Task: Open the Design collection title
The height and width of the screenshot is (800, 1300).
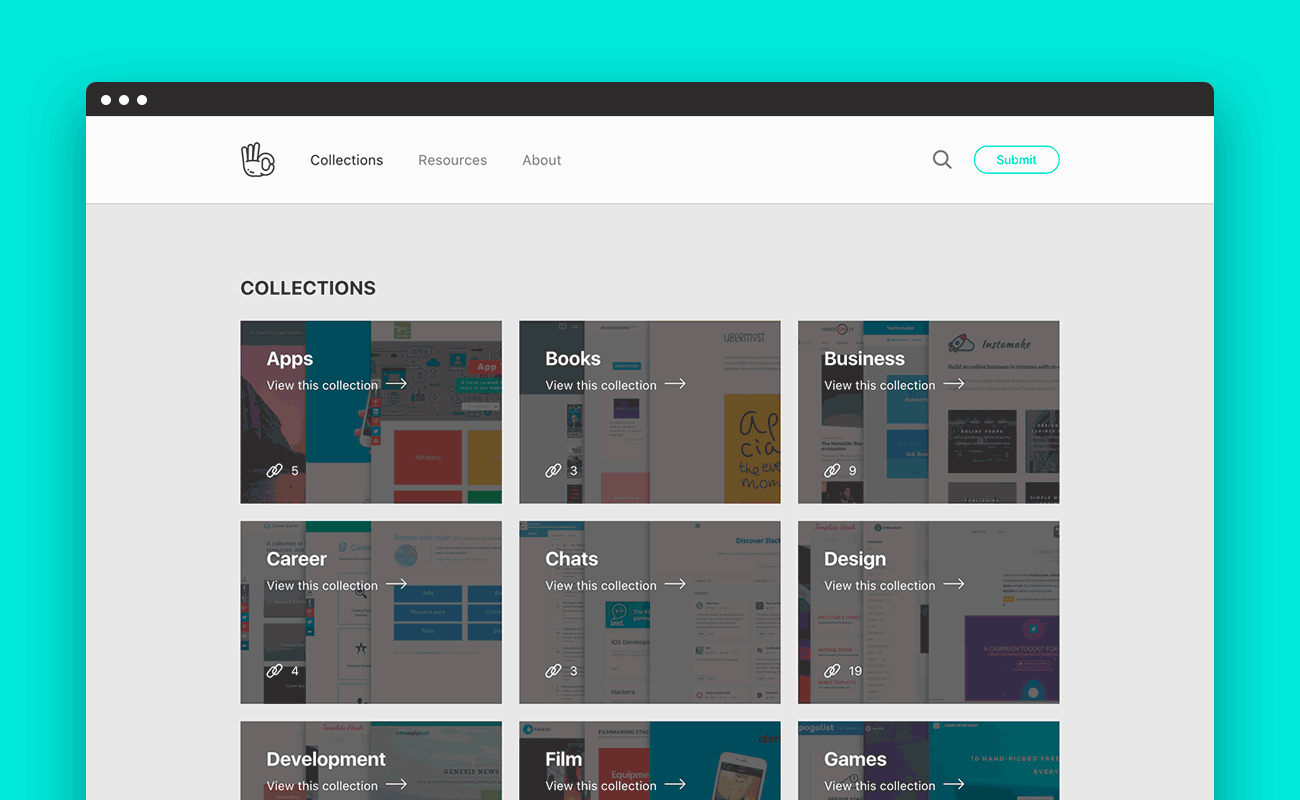Action: coord(855,559)
